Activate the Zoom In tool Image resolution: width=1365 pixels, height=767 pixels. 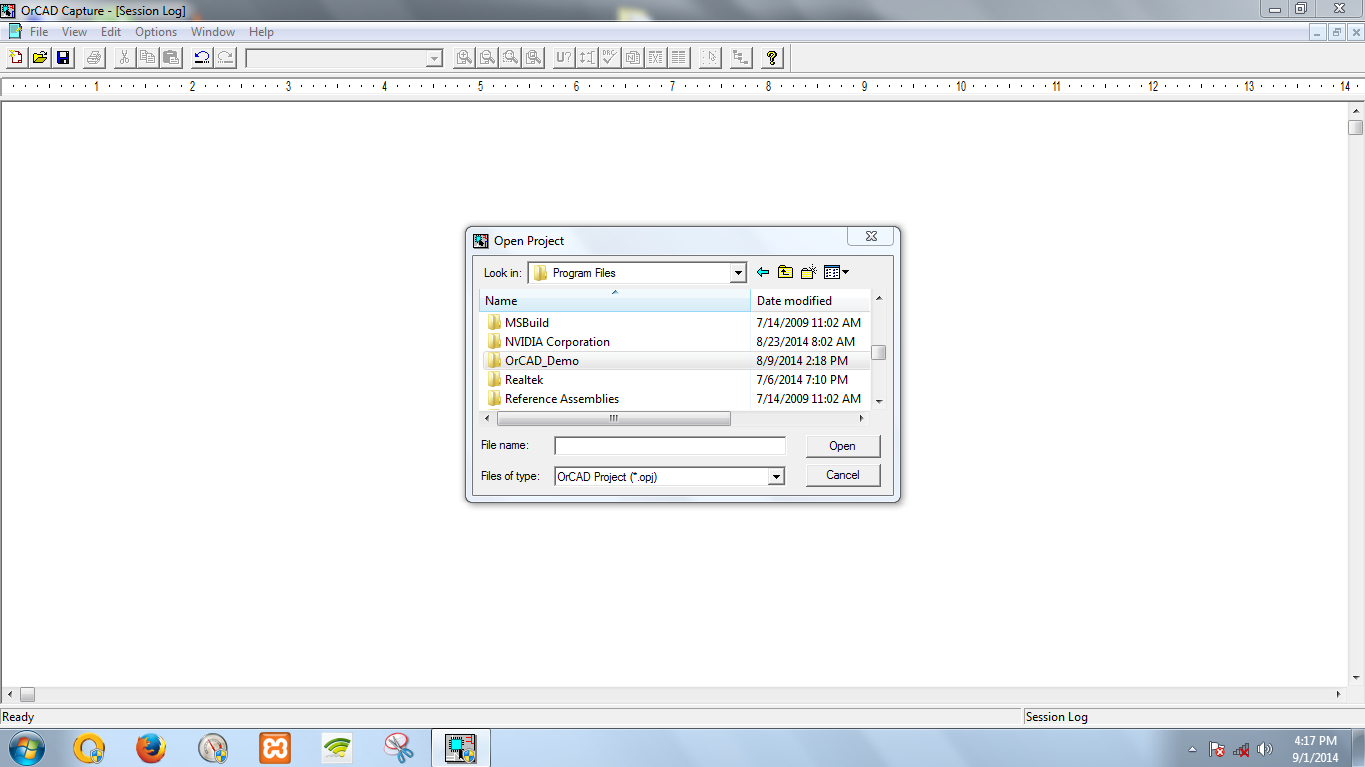(x=463, y=57)
